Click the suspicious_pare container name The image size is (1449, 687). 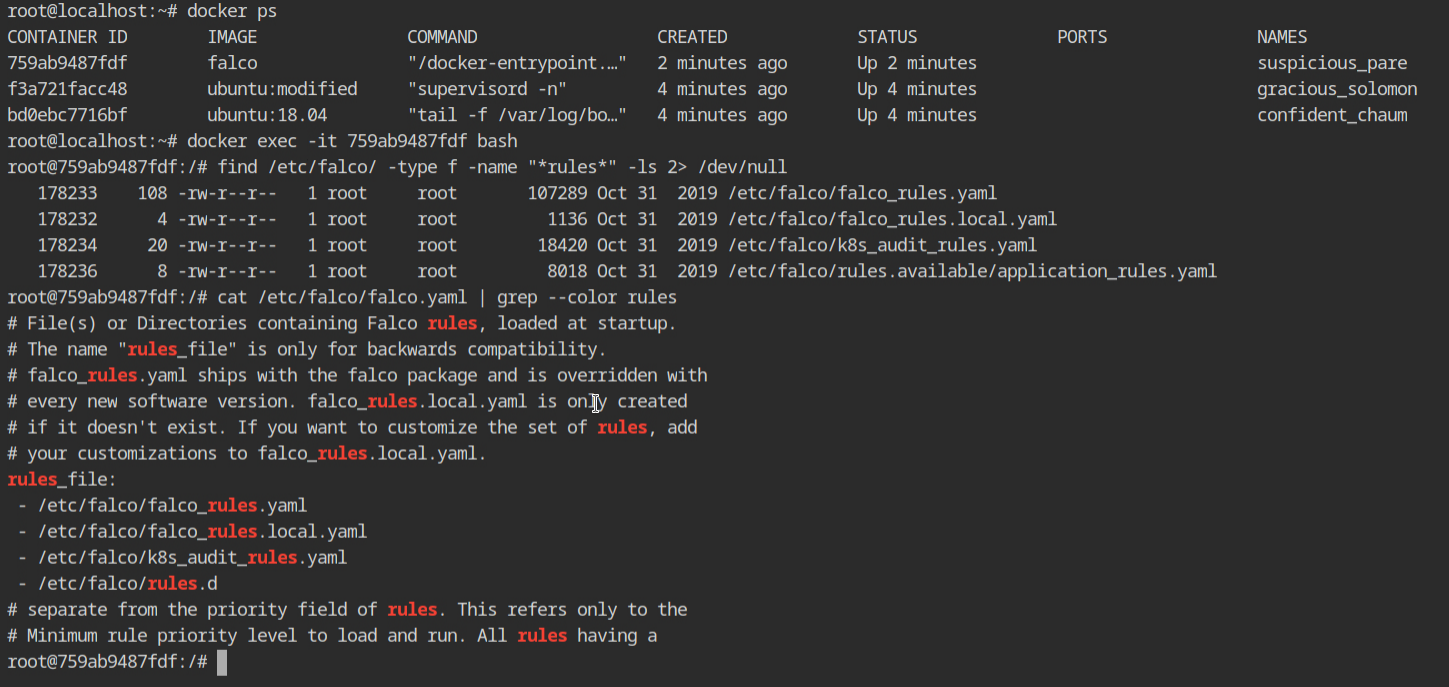pyautogui.click(x=1331, y=63)
